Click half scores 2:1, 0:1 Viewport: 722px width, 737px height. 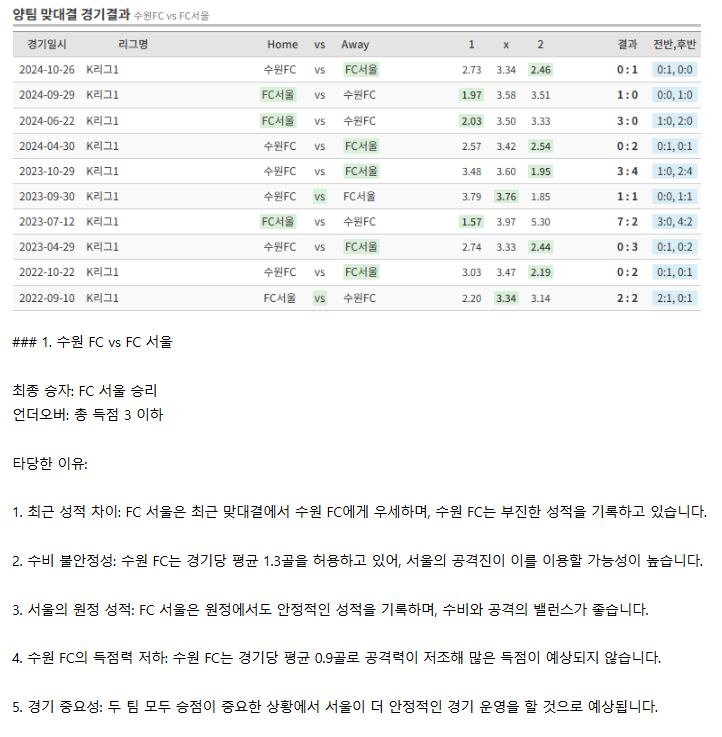675,298
